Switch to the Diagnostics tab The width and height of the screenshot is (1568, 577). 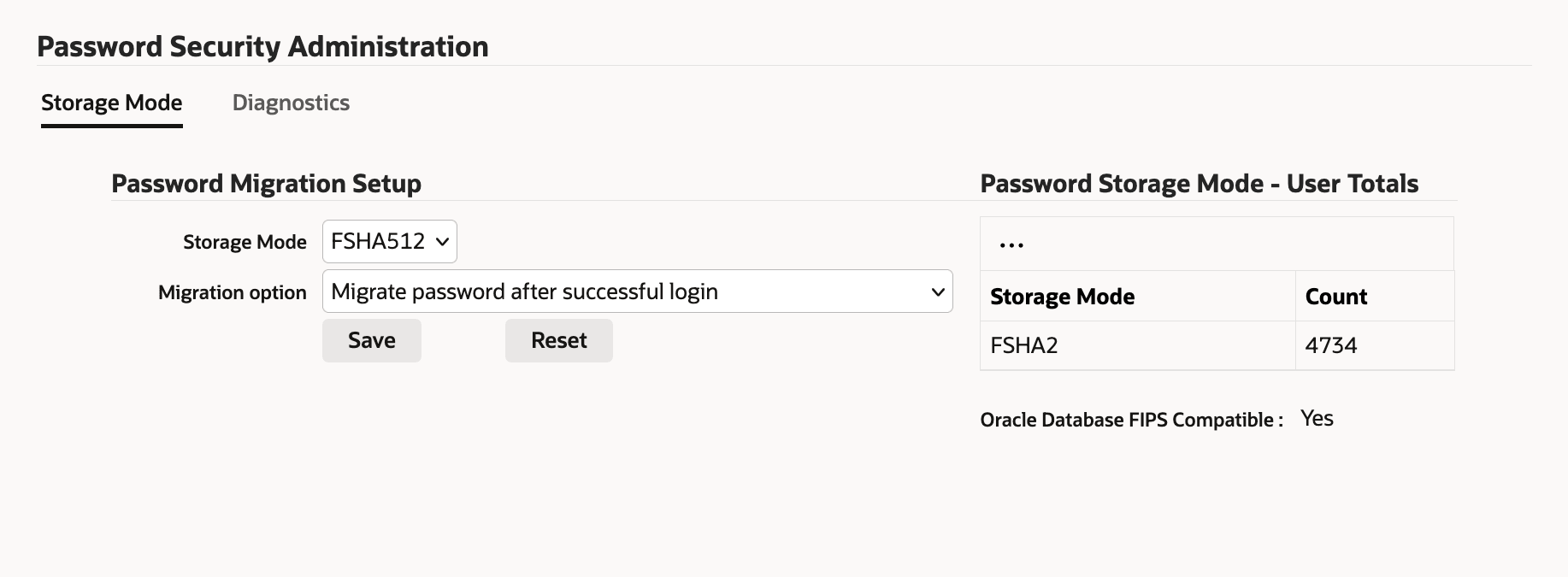coord(291,103)
